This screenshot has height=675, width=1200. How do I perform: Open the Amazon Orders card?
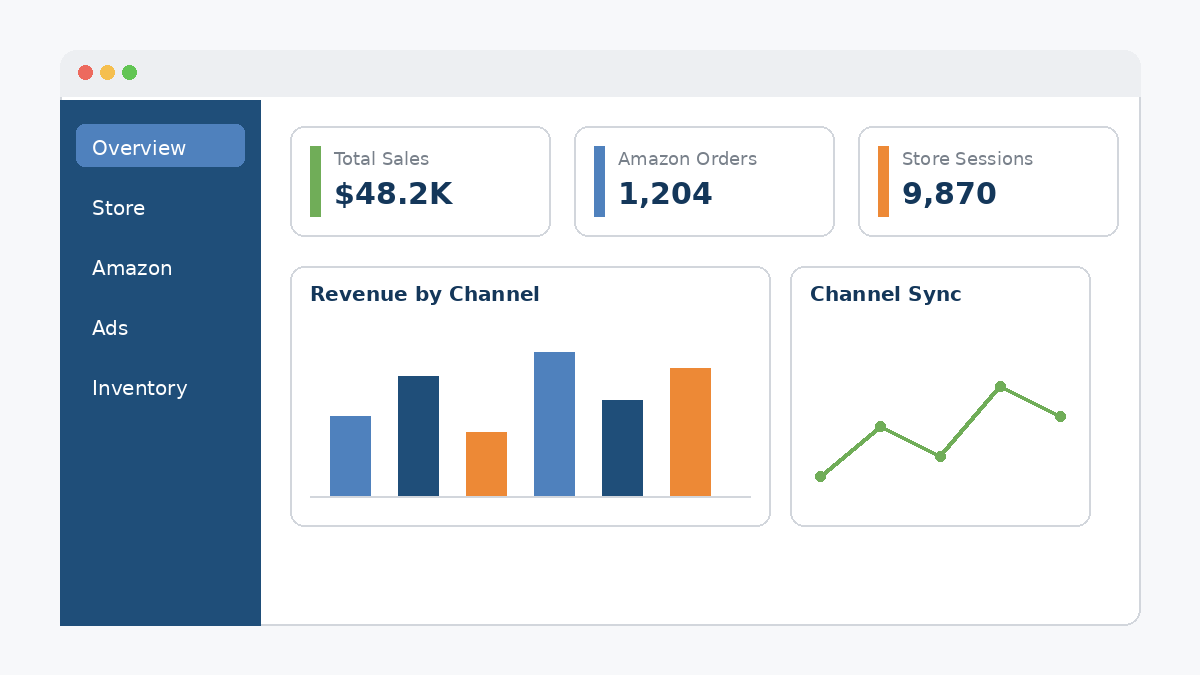704,181
